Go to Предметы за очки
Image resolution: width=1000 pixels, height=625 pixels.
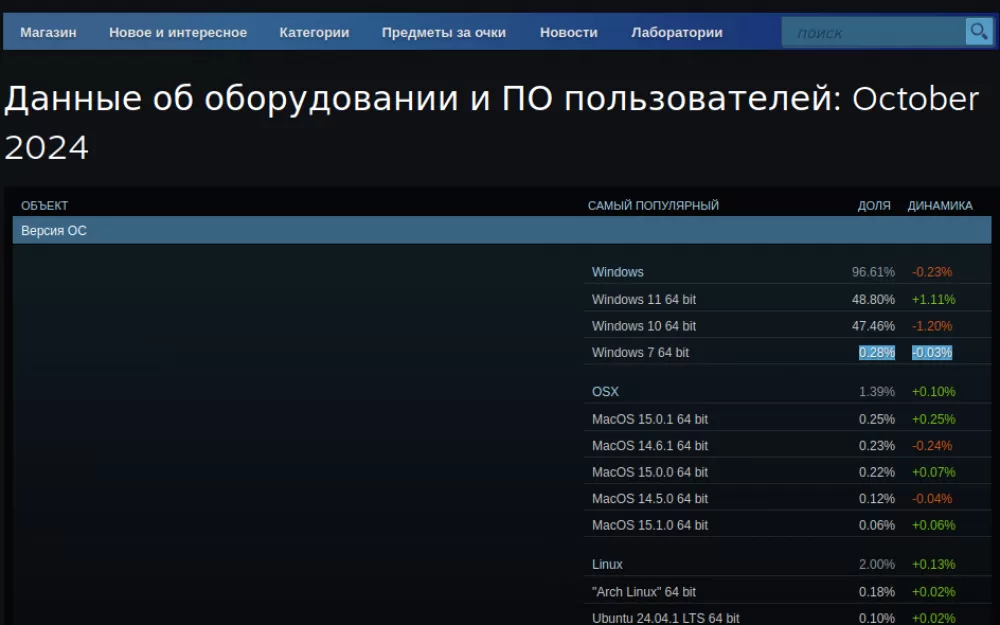click(444, 32)
